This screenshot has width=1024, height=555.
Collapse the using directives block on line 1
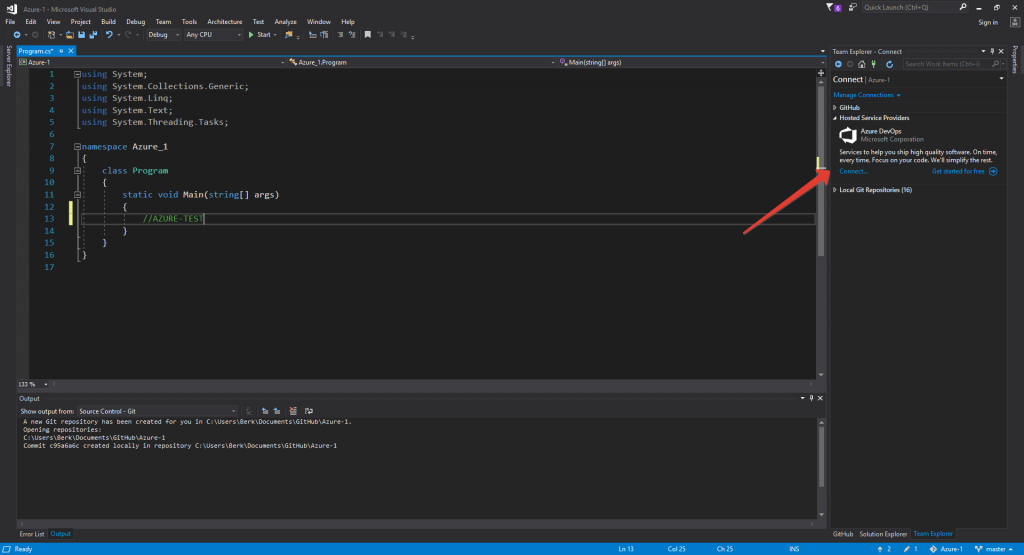click(77, 74)
